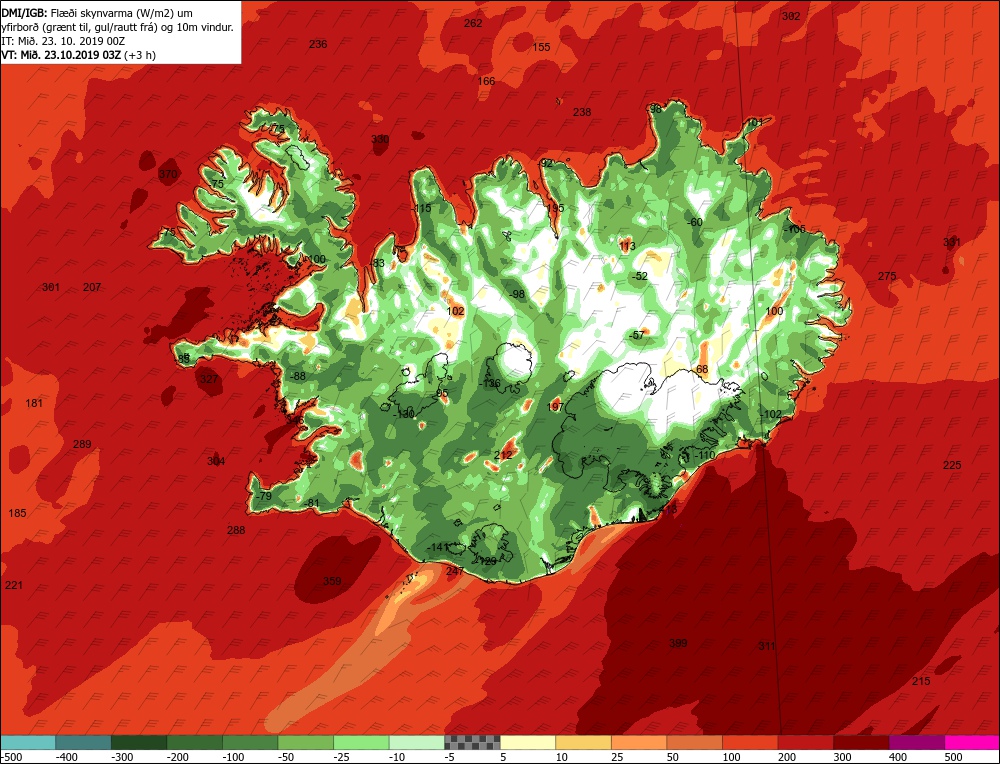Select the light orange 25 to 50 swatch
Viewport: 1000px width, 764px height.
point(639,742)
